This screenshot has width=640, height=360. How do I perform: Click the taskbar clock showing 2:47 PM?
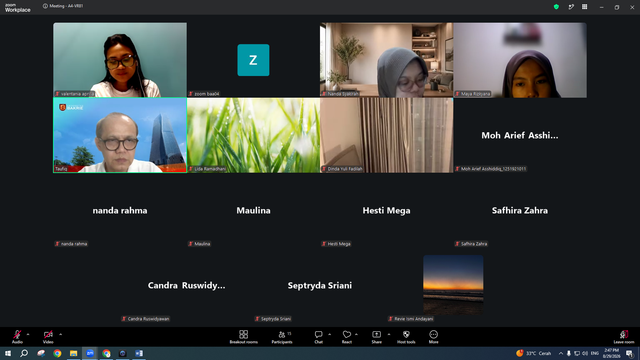(x=611, y=353)
